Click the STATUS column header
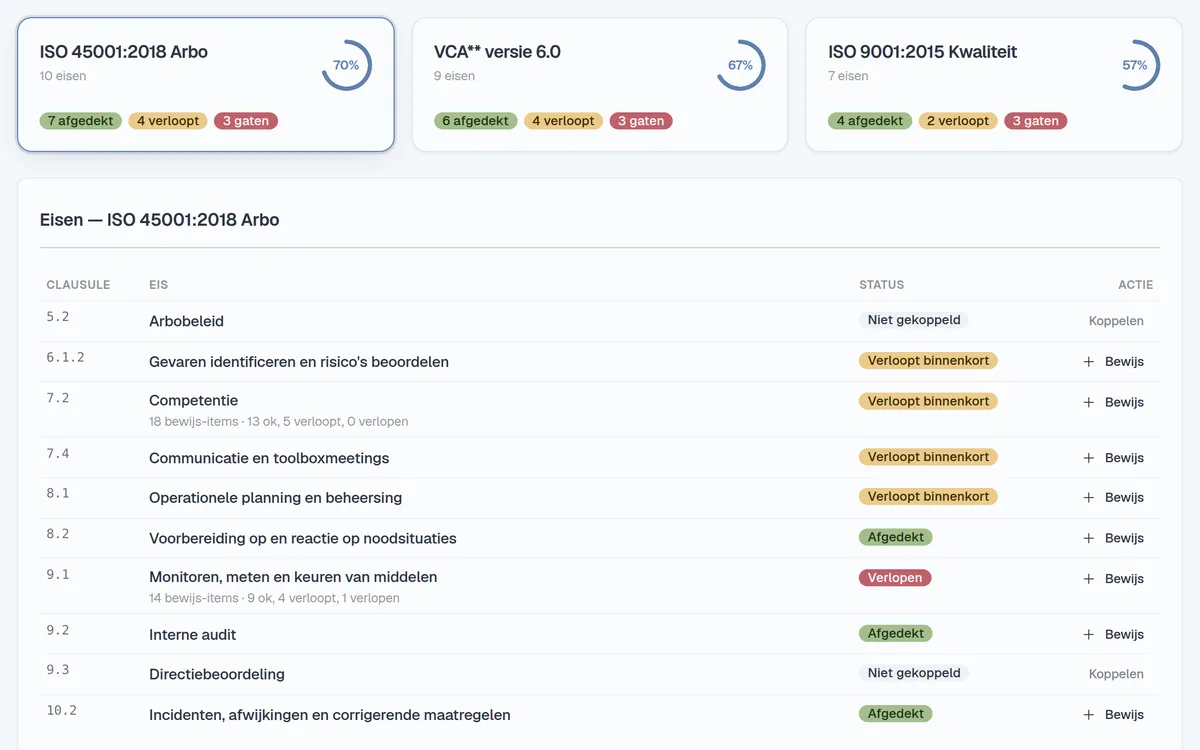The height and width of the screenshot is (750, 1200). click(882, 285)
